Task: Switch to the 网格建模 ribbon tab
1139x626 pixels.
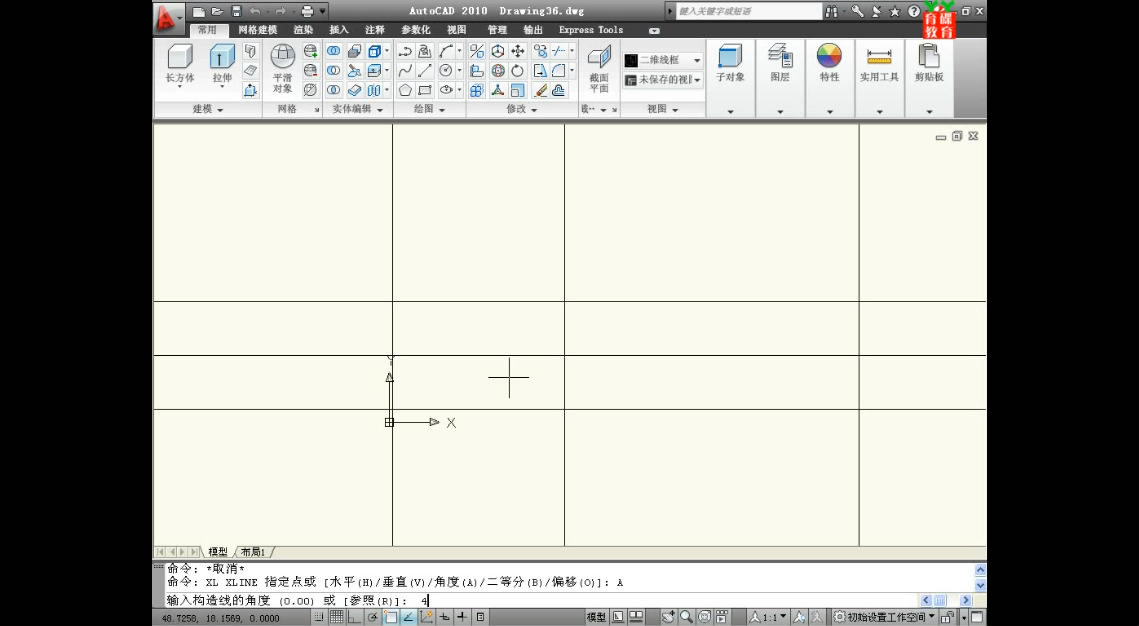Action: [258, 30]
